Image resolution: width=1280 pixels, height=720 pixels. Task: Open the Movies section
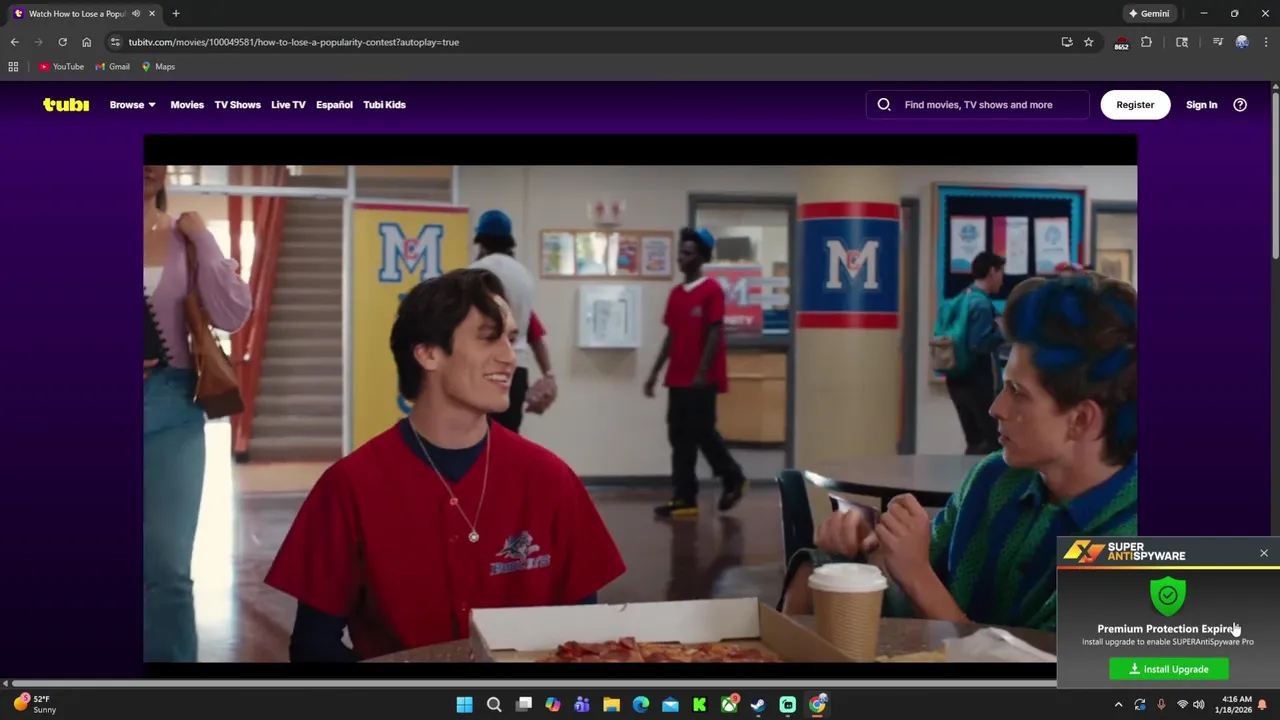(187, 104)
